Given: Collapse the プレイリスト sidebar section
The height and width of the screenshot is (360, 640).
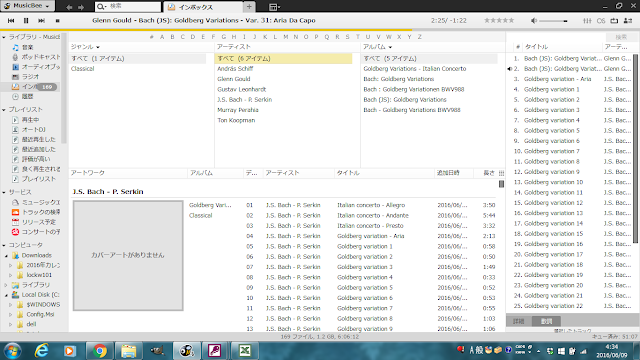Looking at the screenshot, I should coord(4,110).
